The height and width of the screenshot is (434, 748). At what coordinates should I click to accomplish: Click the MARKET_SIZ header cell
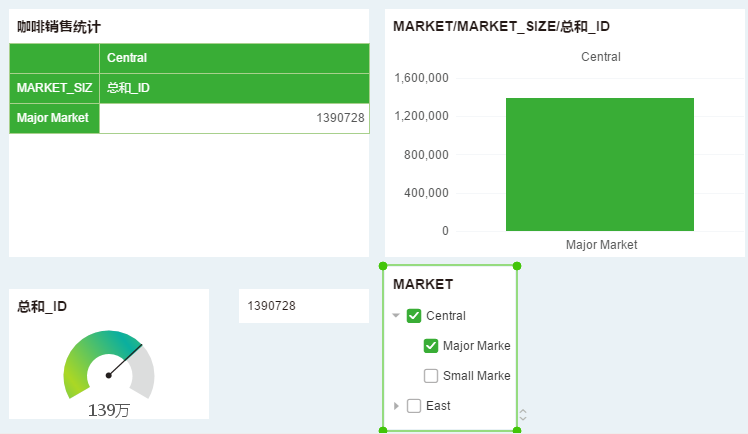coord(55,88)
